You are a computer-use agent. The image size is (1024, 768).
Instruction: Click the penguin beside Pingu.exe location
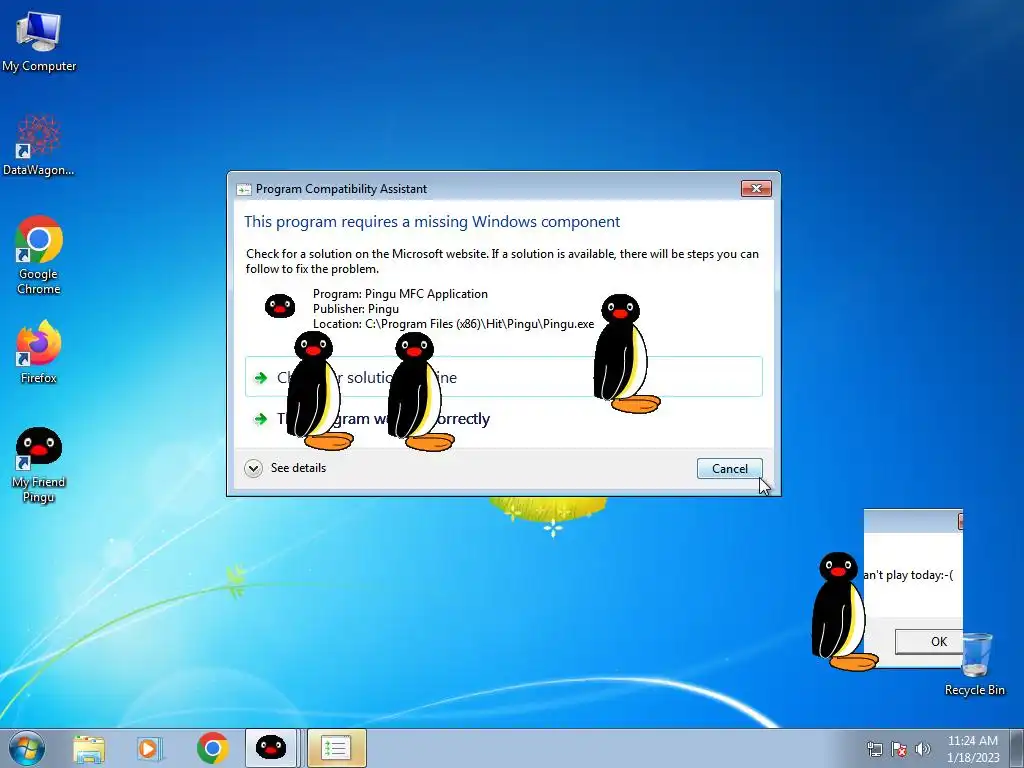pos(624,353)
